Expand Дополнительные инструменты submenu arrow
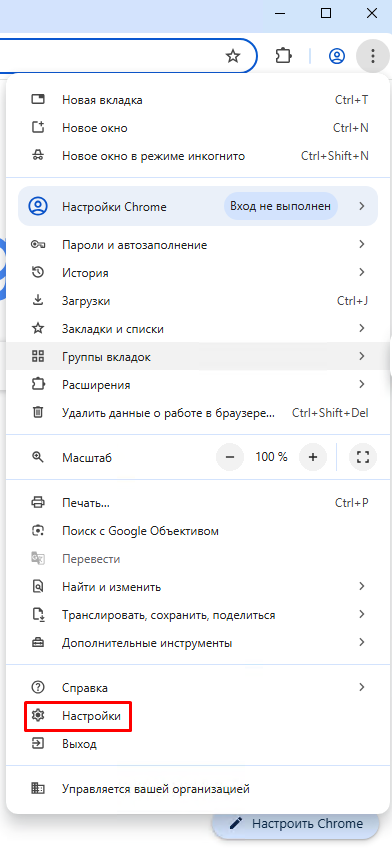 (362, 643)
